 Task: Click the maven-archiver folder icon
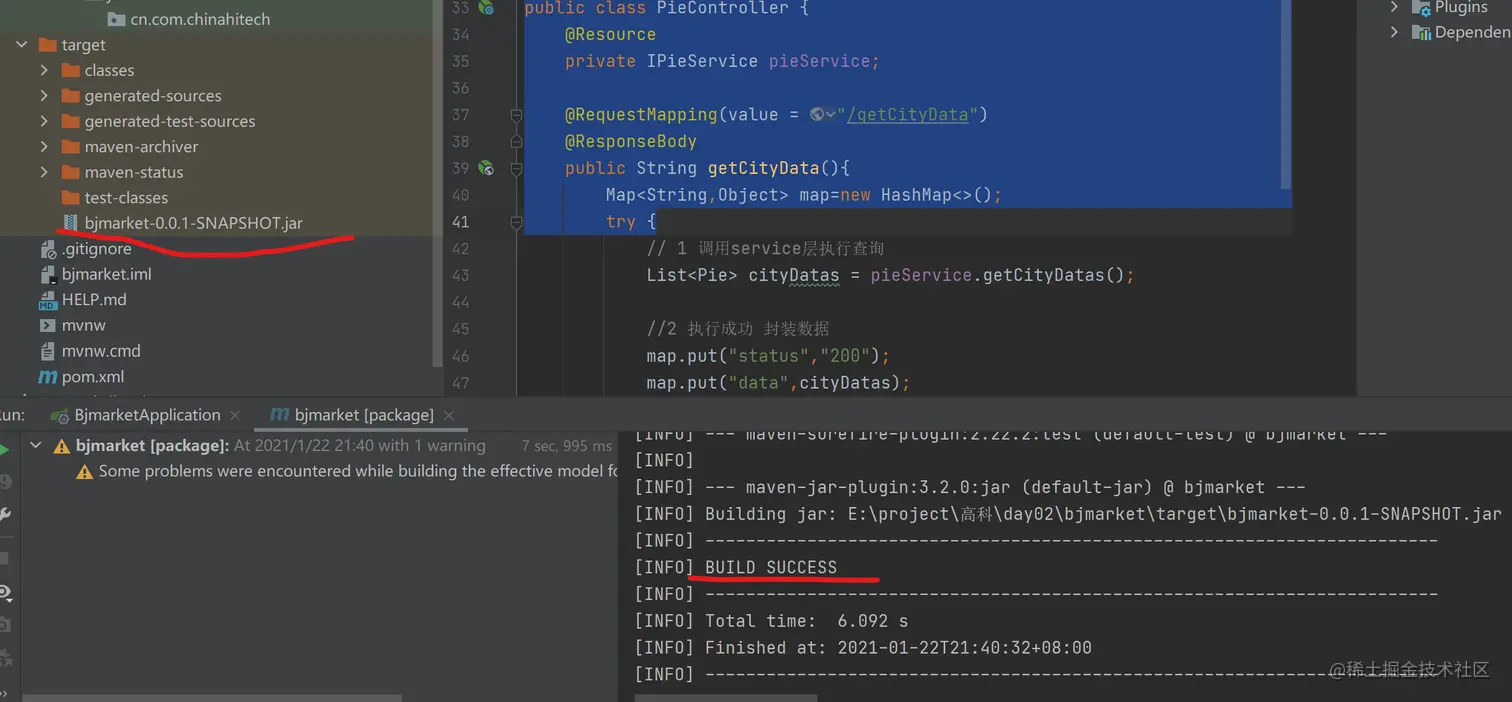point(70,147)
